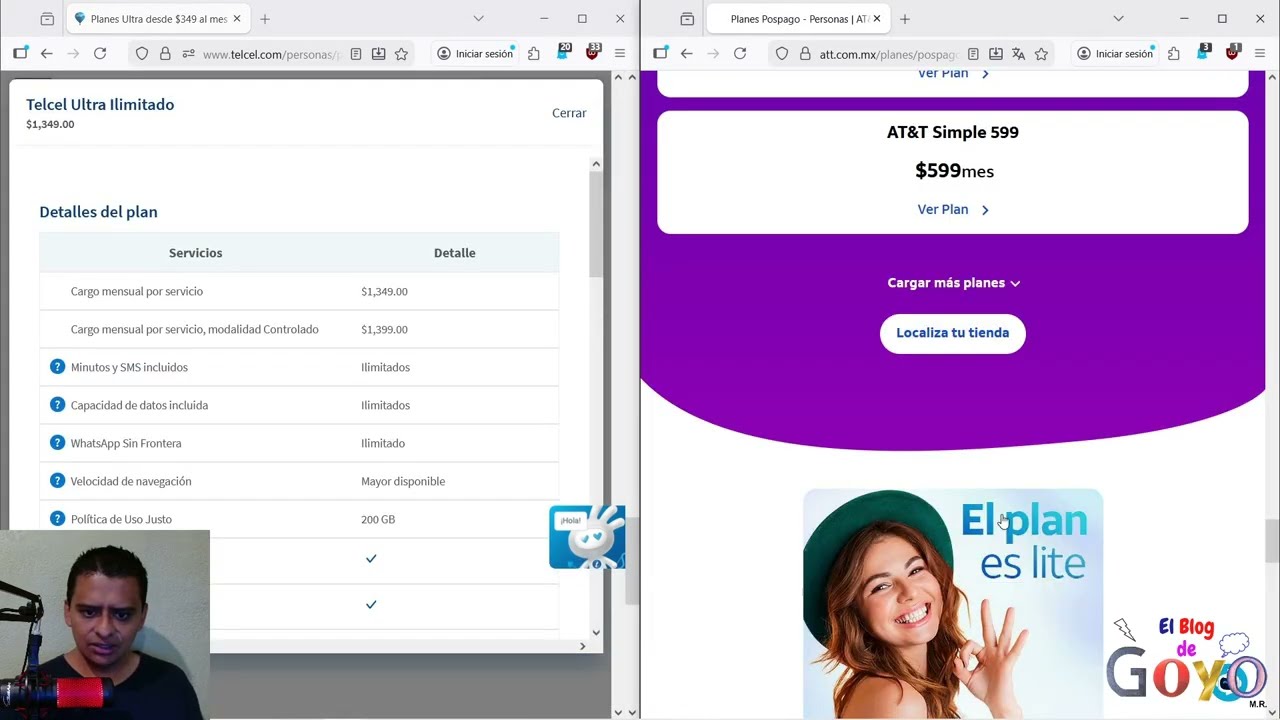The height and width of the screenshot is (720, 1280).
Task: Open uBlock shield extension in Telcel window
Action: tap(593, 52)
